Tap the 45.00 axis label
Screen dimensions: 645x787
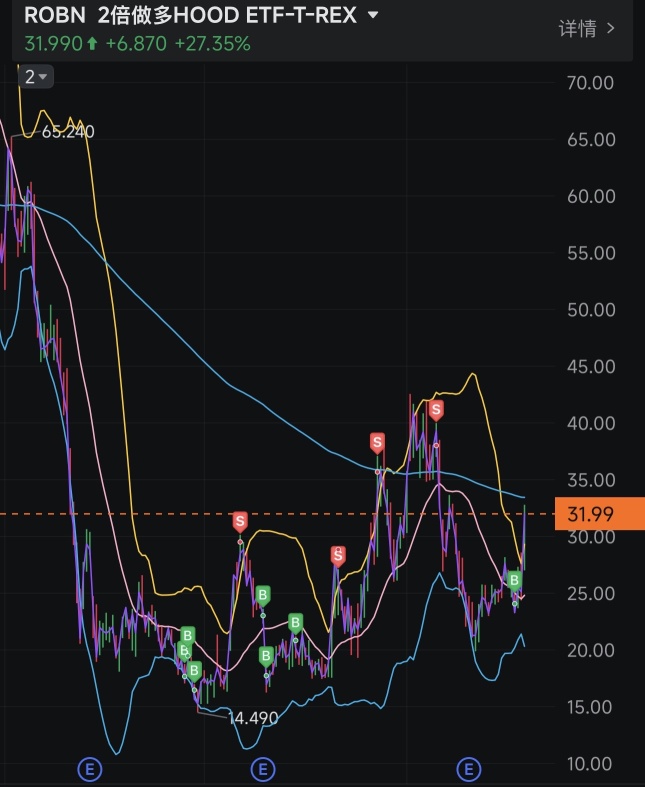591,366
